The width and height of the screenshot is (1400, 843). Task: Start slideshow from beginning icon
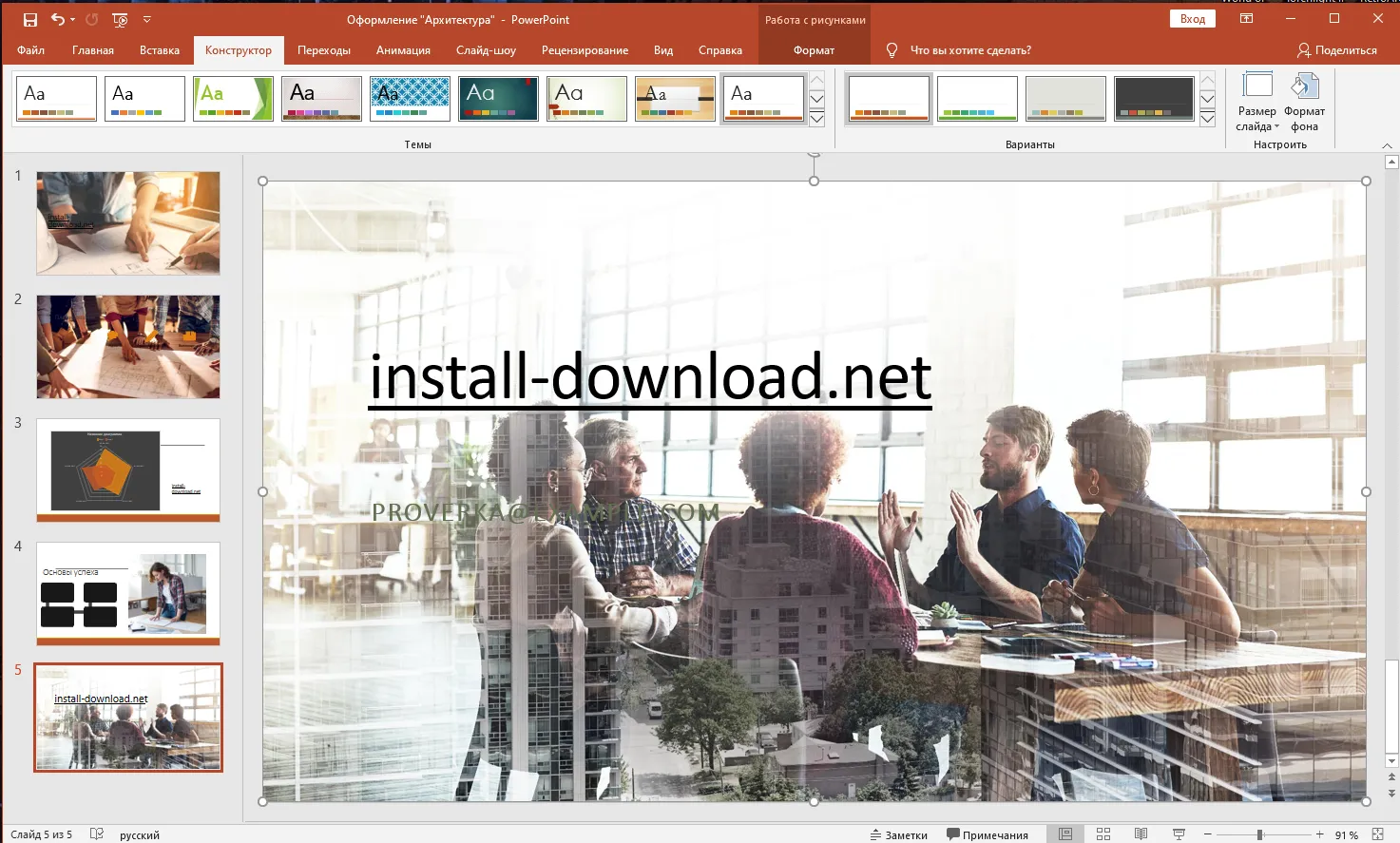(x=120, y=20)
